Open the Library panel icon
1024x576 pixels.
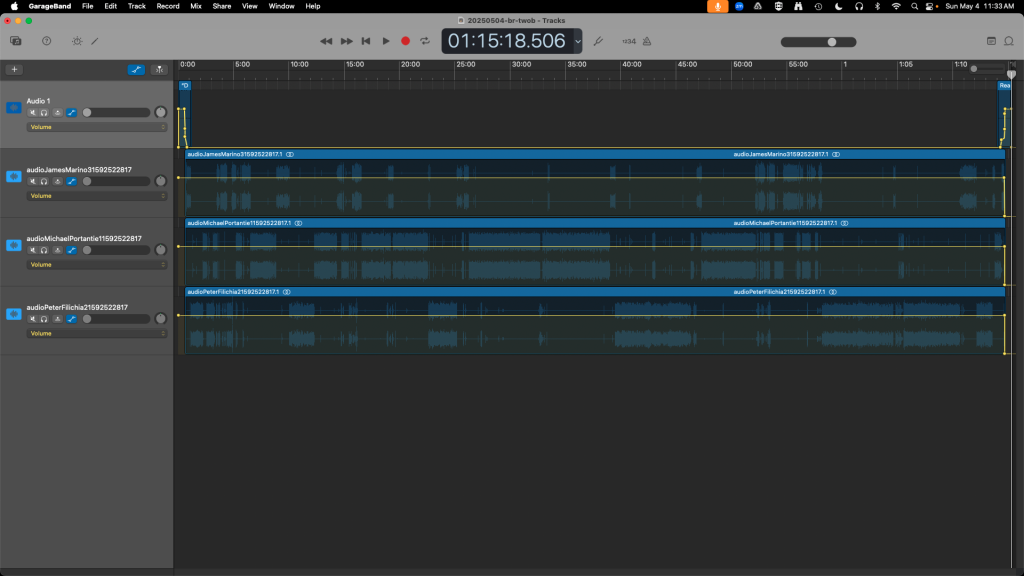pos(16,41)
